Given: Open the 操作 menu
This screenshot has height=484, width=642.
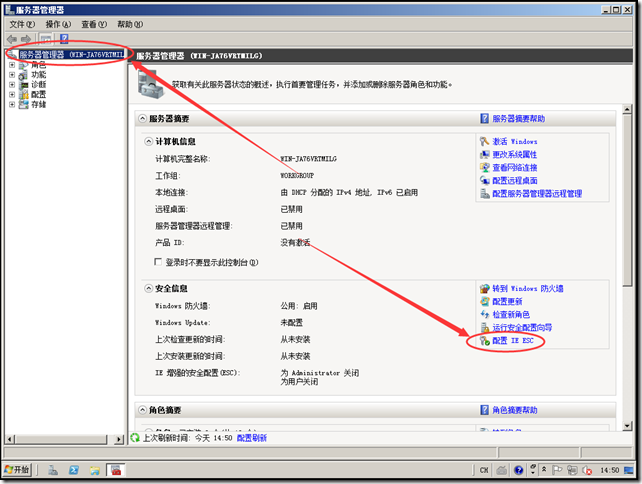Looking at the screenshot, I should click(x=58, y=25).
